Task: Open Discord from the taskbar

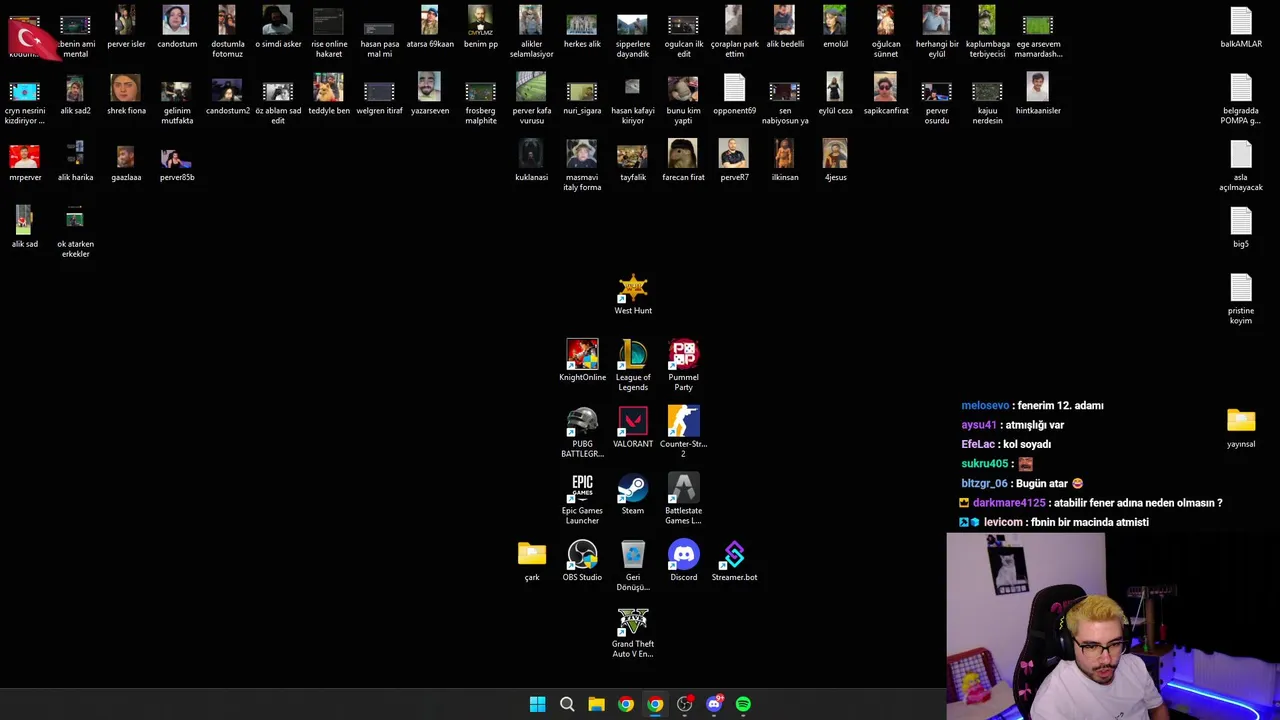Action: (x=714, y=704)
